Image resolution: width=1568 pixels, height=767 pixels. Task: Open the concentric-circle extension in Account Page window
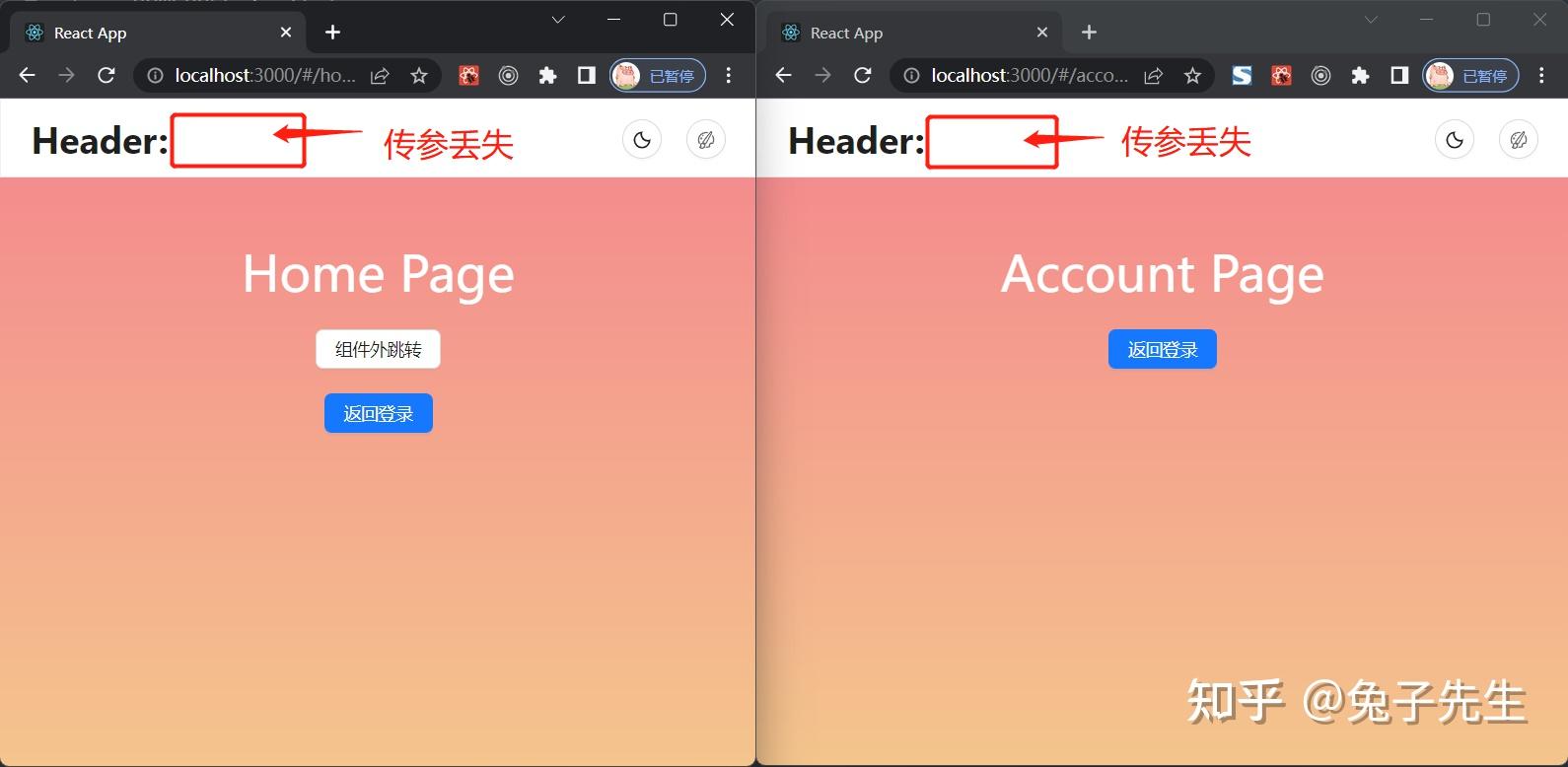pos(1321,76)
